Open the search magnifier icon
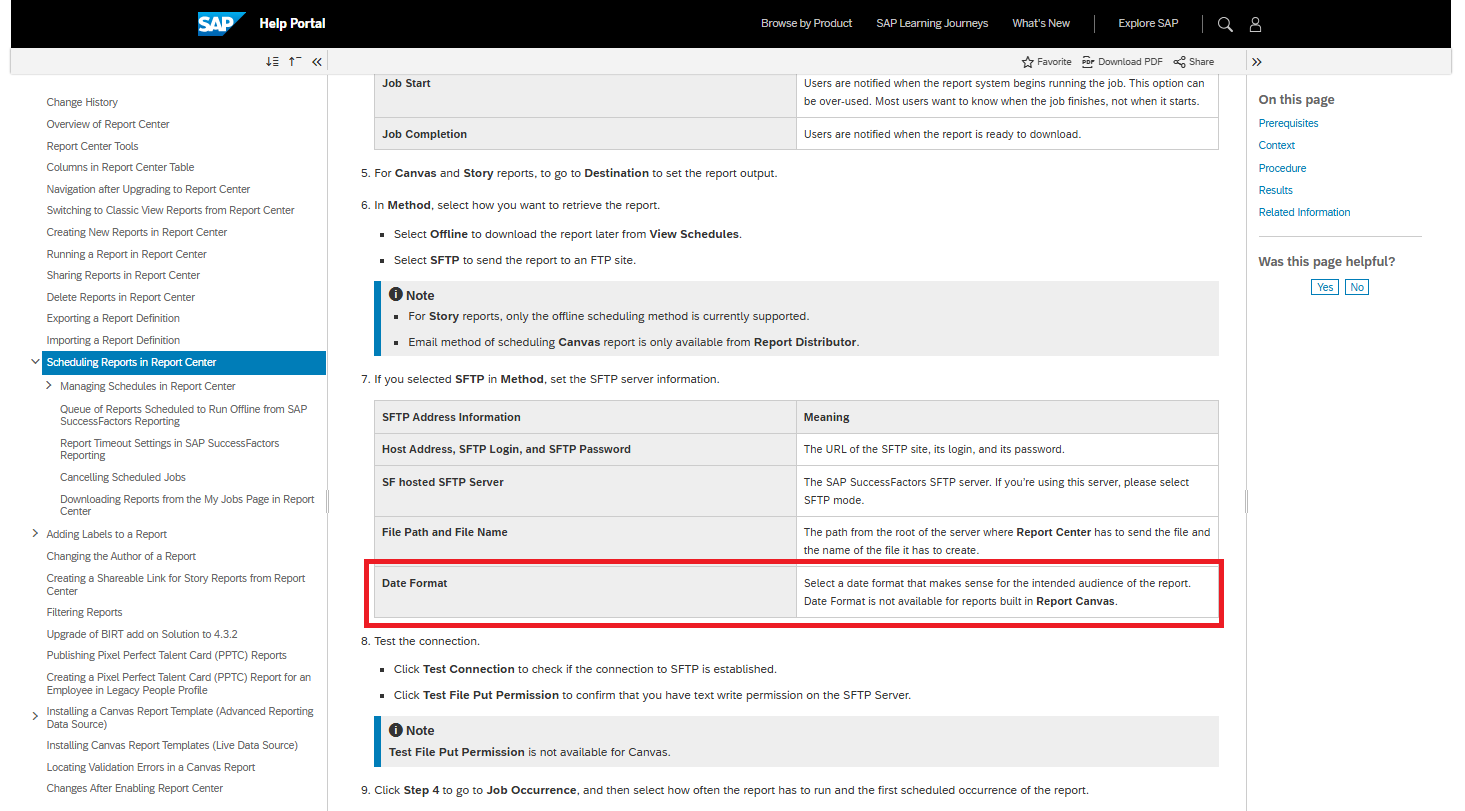The image size is (1465, 811). point(1225,24)
